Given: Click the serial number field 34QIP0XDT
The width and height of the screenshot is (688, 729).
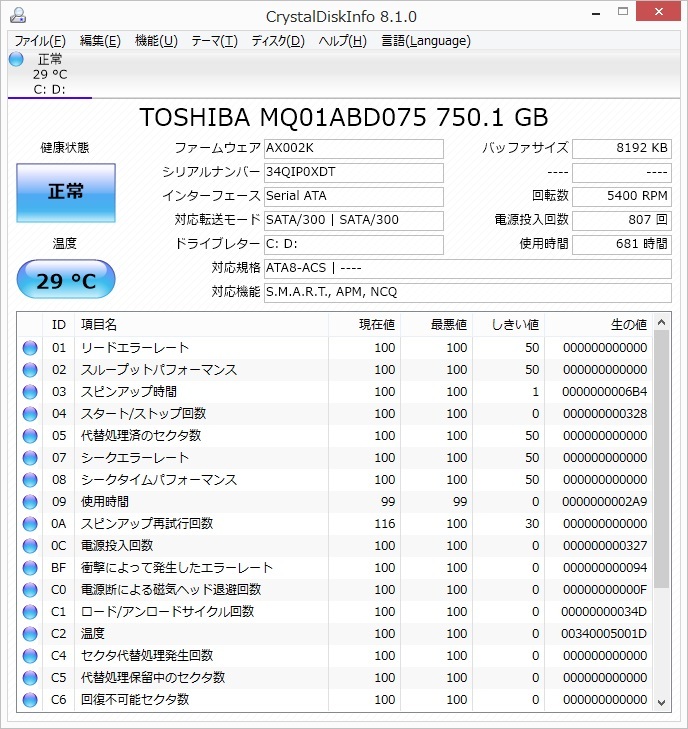Looking at the screenshot, I should click(x=353, y=172).
